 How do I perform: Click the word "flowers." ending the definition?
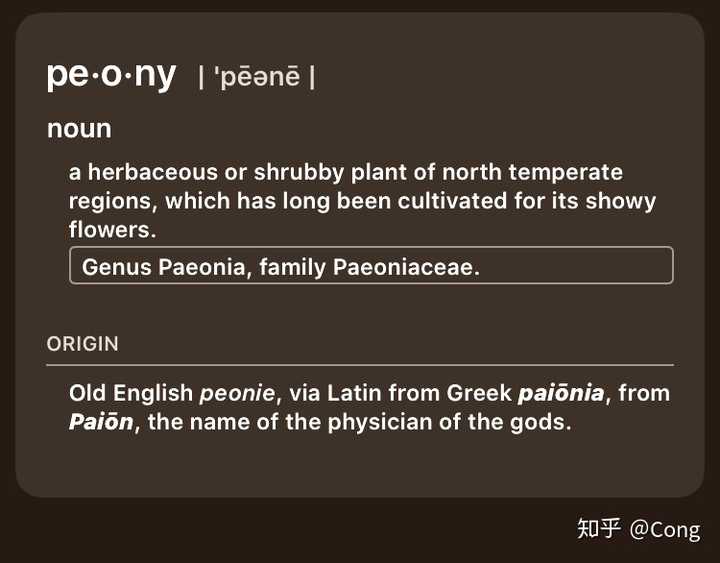click(x=113, y=231)
